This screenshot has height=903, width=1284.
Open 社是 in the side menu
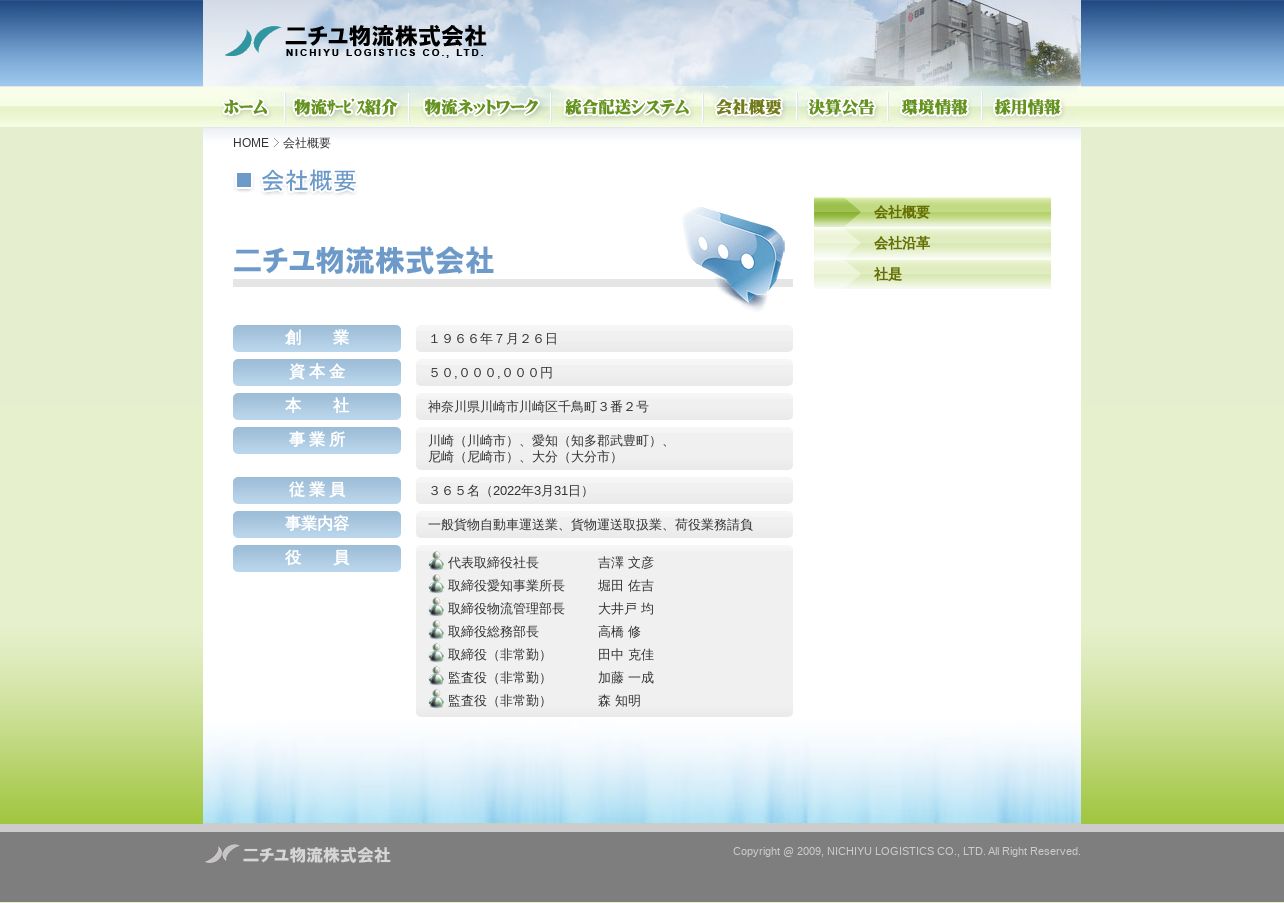click(x=932, y=274)
